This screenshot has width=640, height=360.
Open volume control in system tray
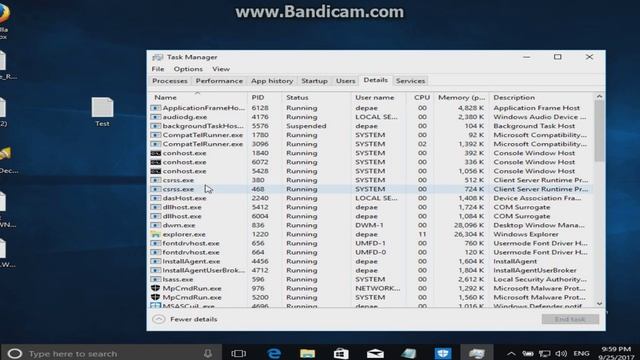562,353
